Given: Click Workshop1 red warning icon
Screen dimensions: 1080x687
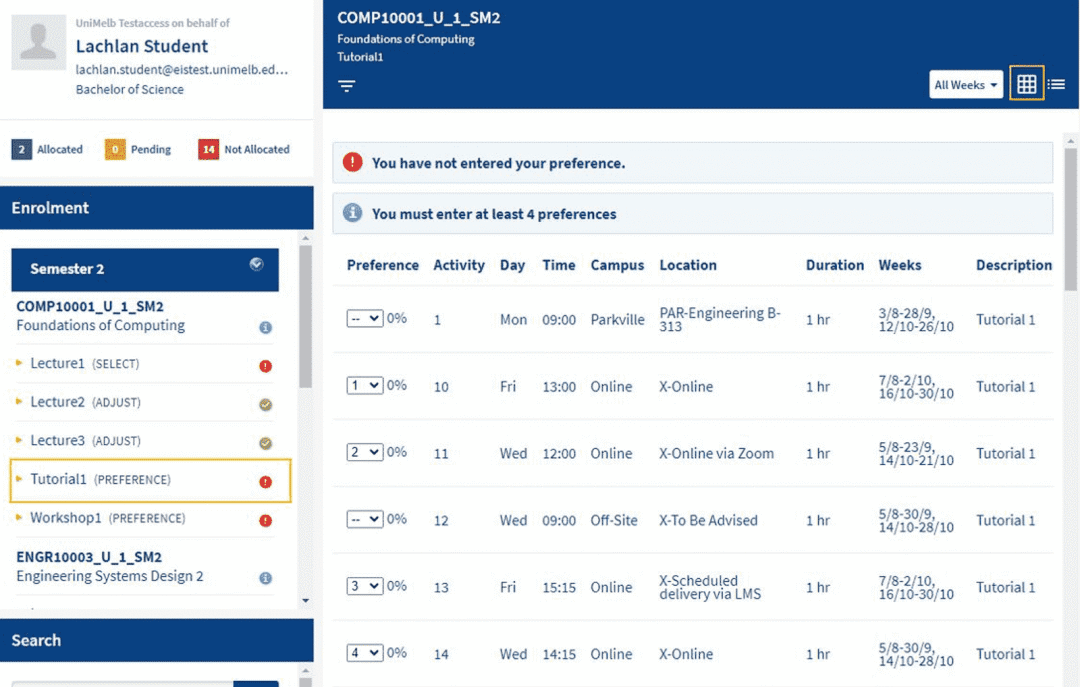Looking at the screenshot, I should point(265,520).
